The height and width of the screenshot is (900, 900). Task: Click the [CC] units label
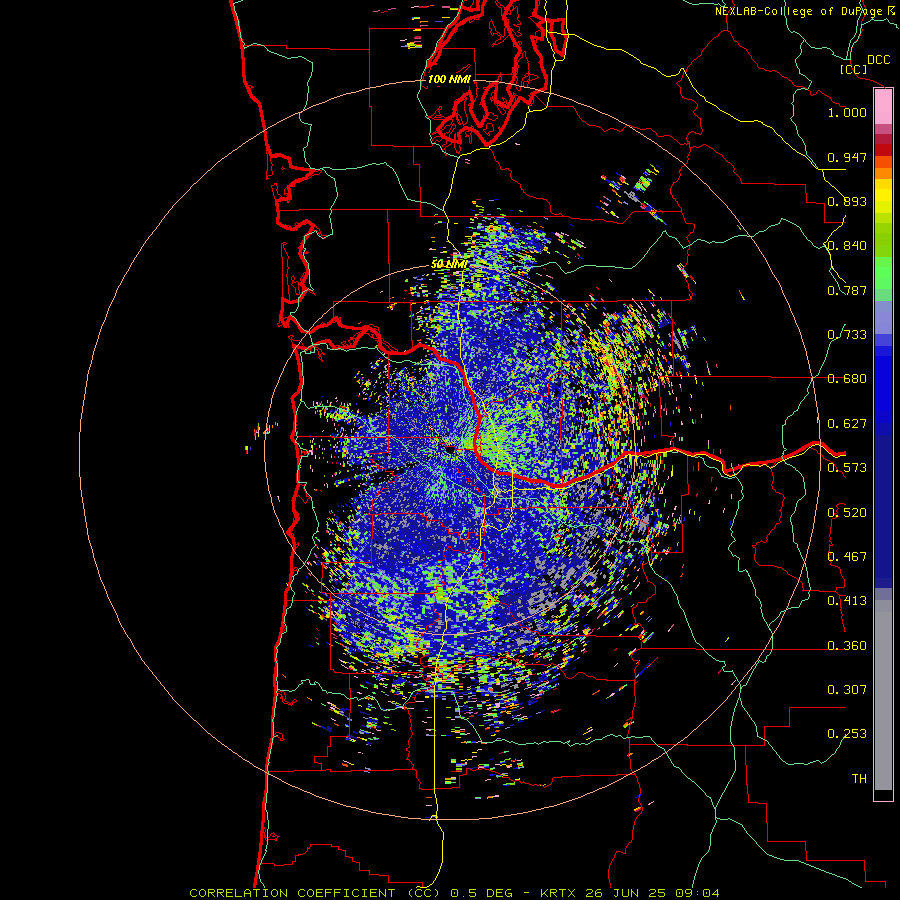pyautogui.click(x=853, y=69)
